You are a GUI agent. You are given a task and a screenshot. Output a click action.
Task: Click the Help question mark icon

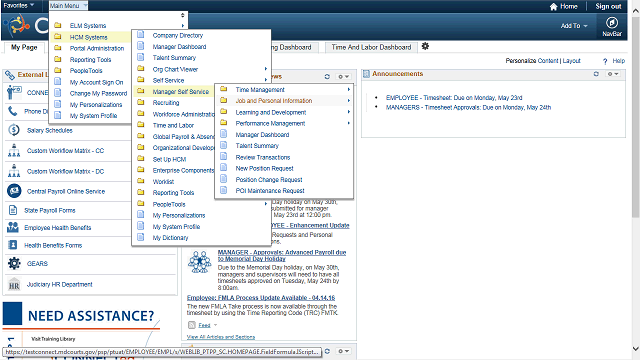605,61
